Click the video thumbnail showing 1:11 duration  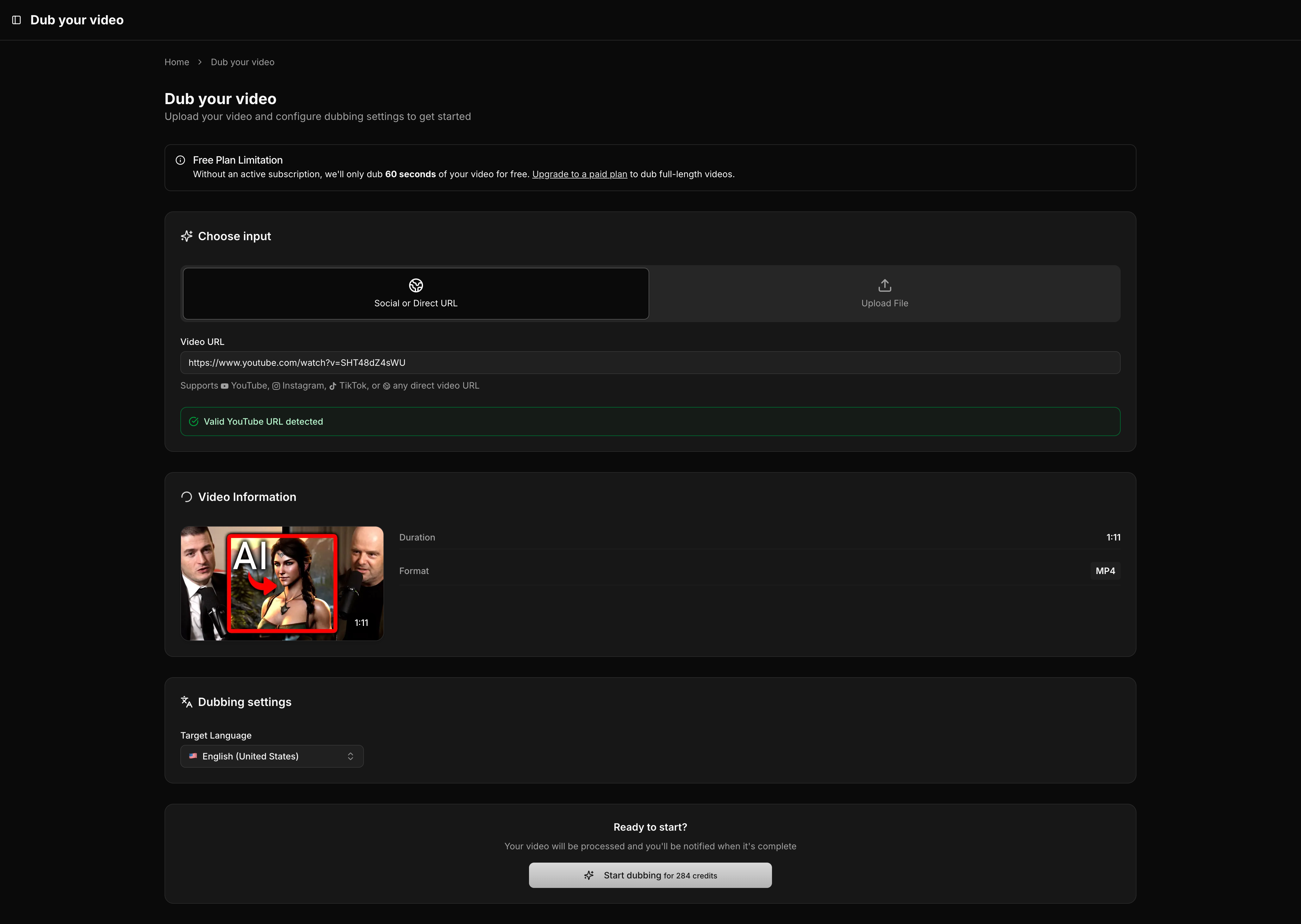coord(282,583)
